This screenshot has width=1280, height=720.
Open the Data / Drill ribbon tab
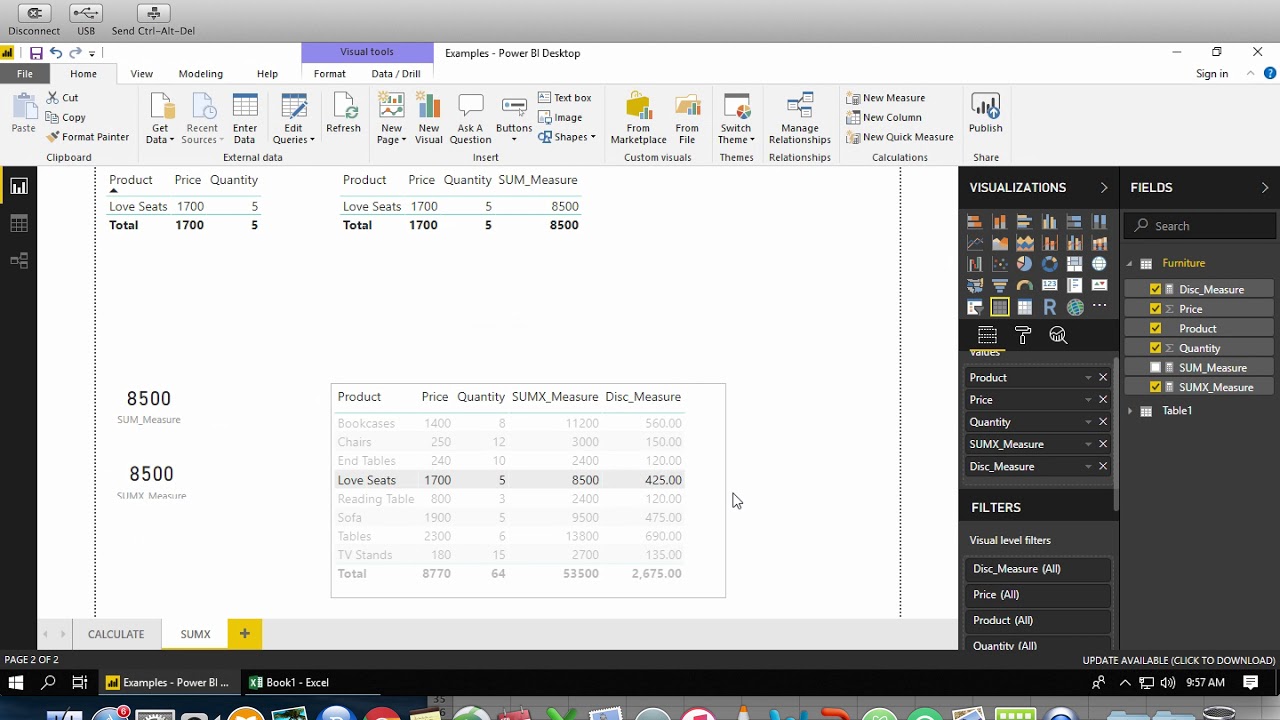[396, 74]
